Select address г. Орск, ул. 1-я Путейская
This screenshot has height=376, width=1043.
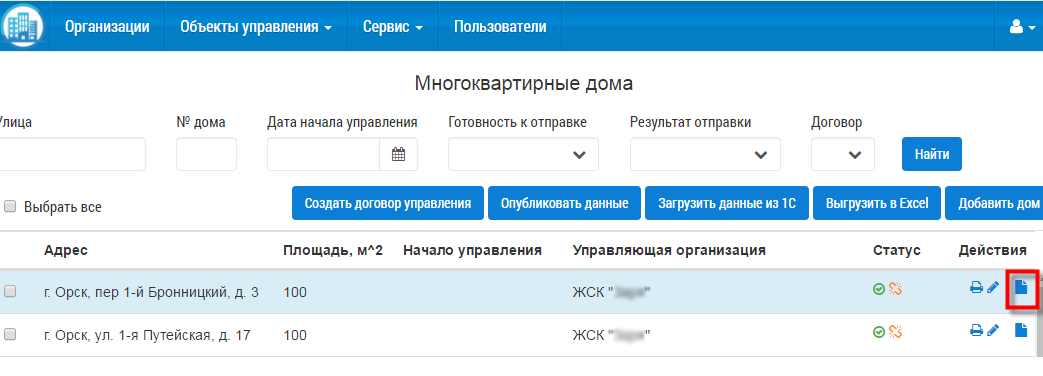[x=147, y=335]
